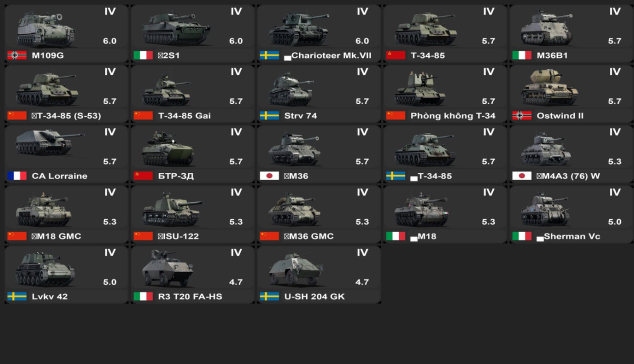
Task: Select the 2S1 self-propelled gun card
Action: pyautogui.click(x=193, y=34)
